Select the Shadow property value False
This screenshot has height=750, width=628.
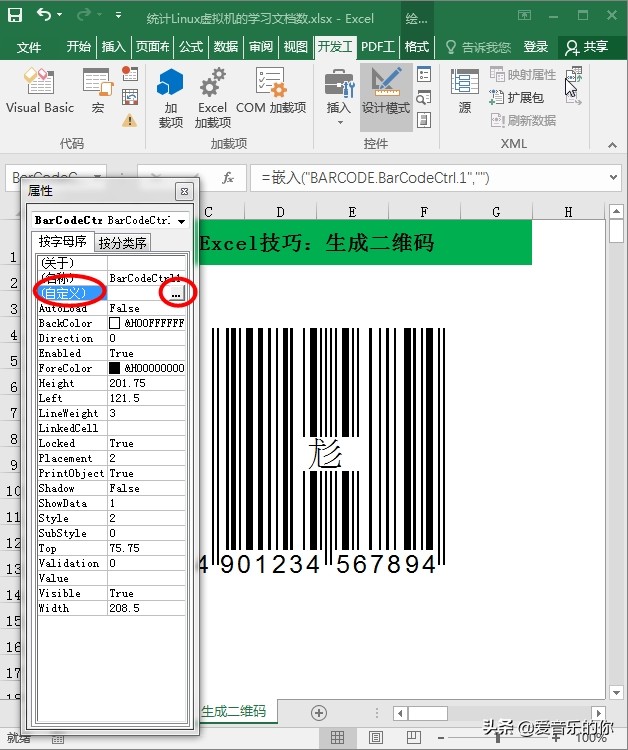[146, 488]
